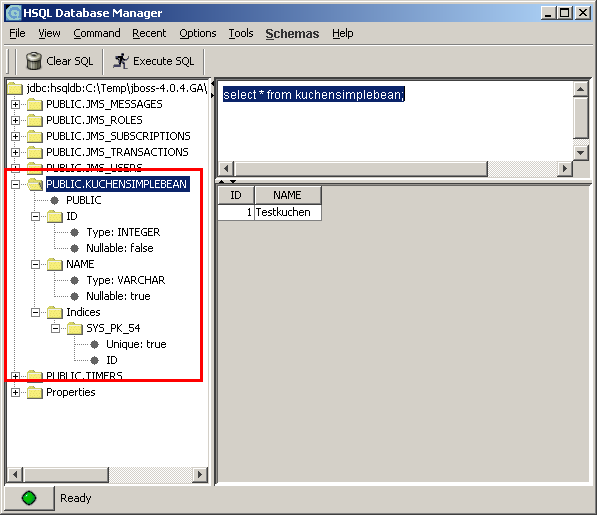
Task: Select the PUBLIC schema leaf entry
Action: 84,200
